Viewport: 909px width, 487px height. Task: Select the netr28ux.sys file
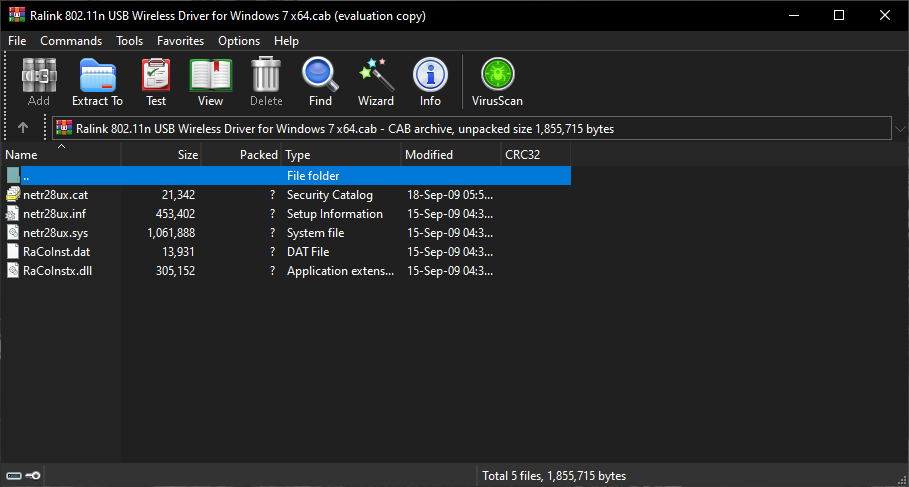(56, 233)
